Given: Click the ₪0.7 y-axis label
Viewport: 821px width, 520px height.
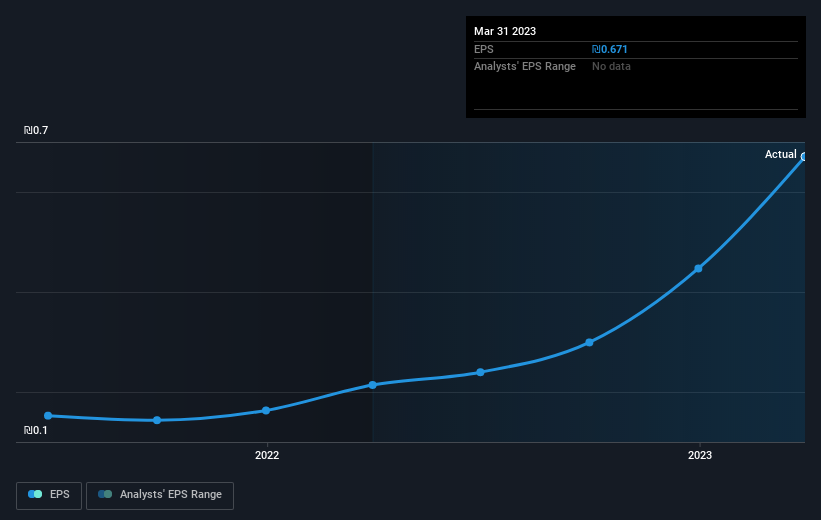Looking at the screenshot, I should tap(36, 130).
